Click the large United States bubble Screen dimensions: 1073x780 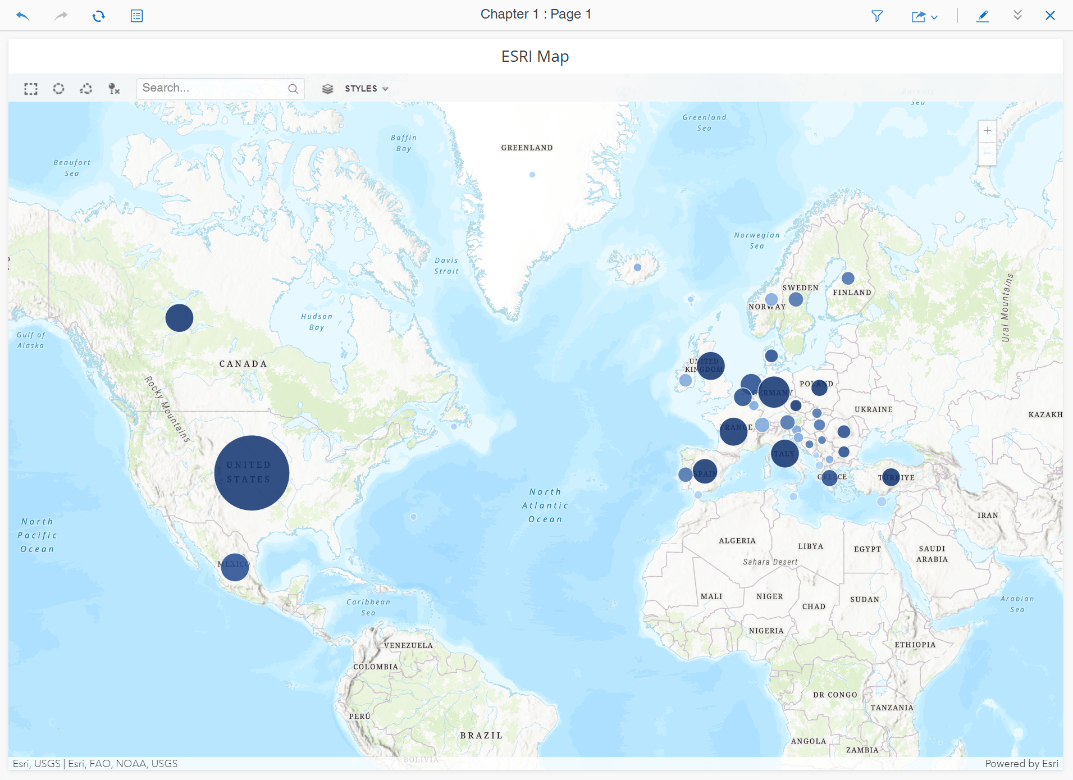coord(251,473)
